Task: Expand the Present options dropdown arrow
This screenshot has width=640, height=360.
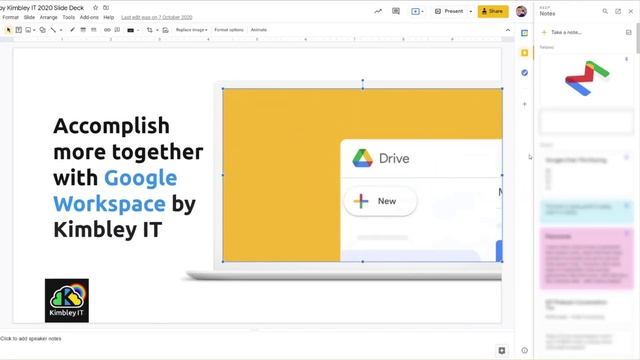Action: 471,11
